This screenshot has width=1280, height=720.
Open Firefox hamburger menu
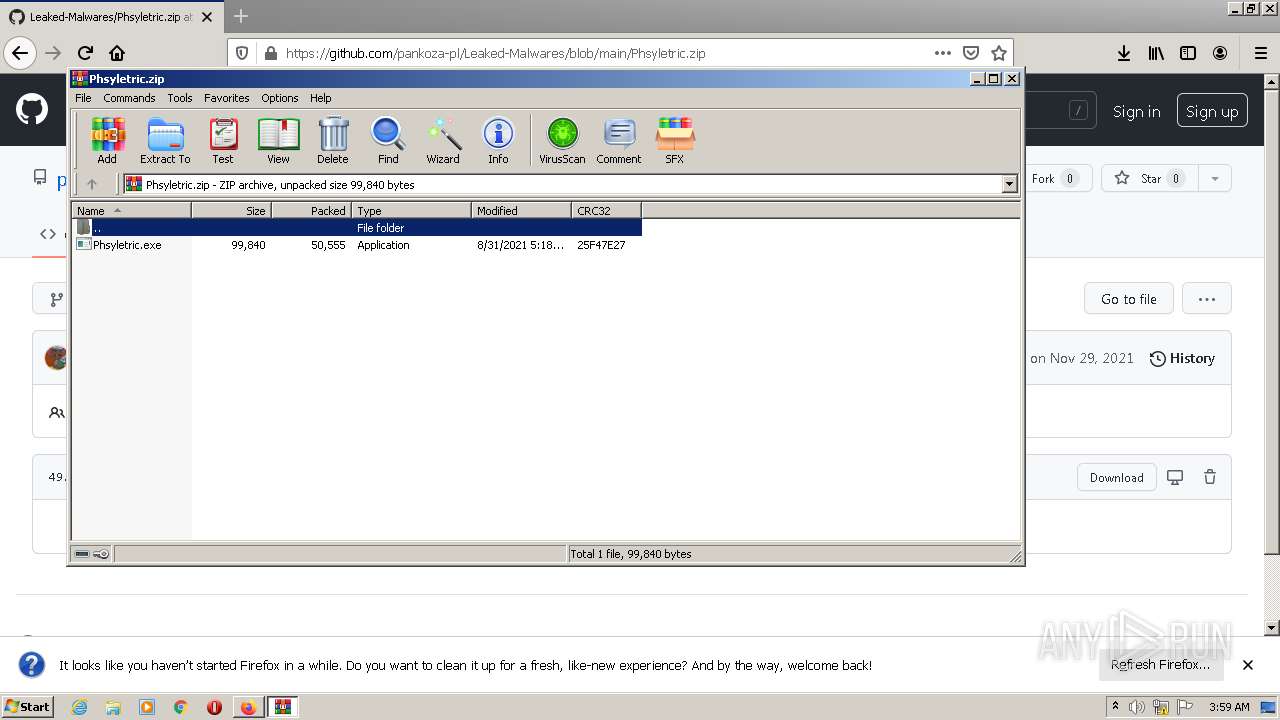pos(1260,53)
